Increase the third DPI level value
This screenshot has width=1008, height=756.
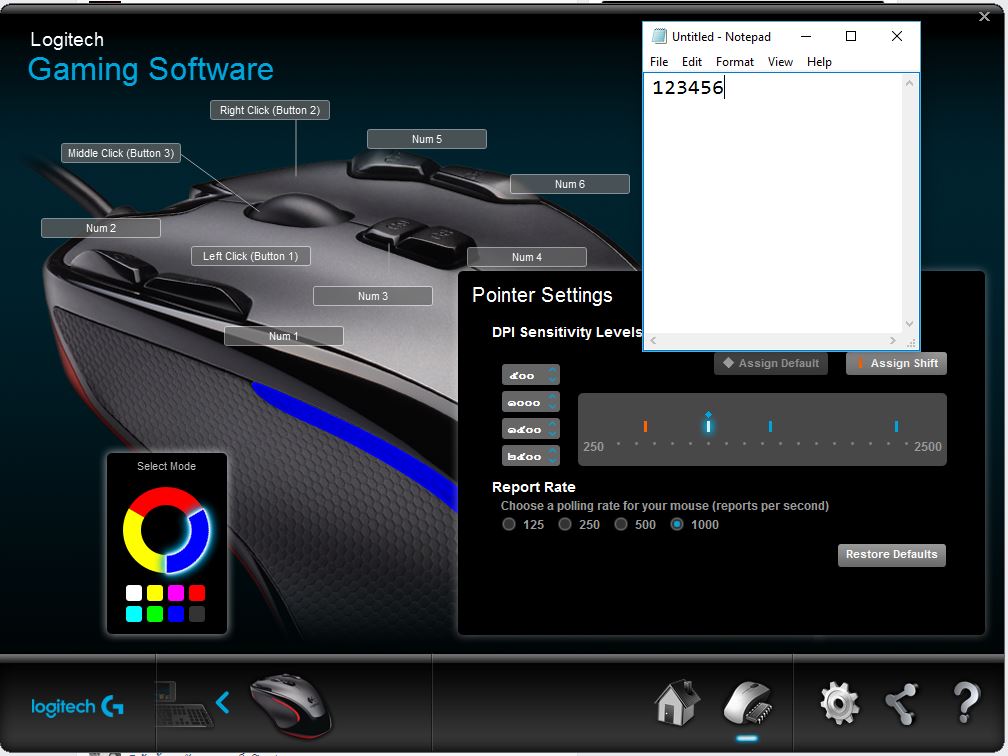(x=553, y=424)
